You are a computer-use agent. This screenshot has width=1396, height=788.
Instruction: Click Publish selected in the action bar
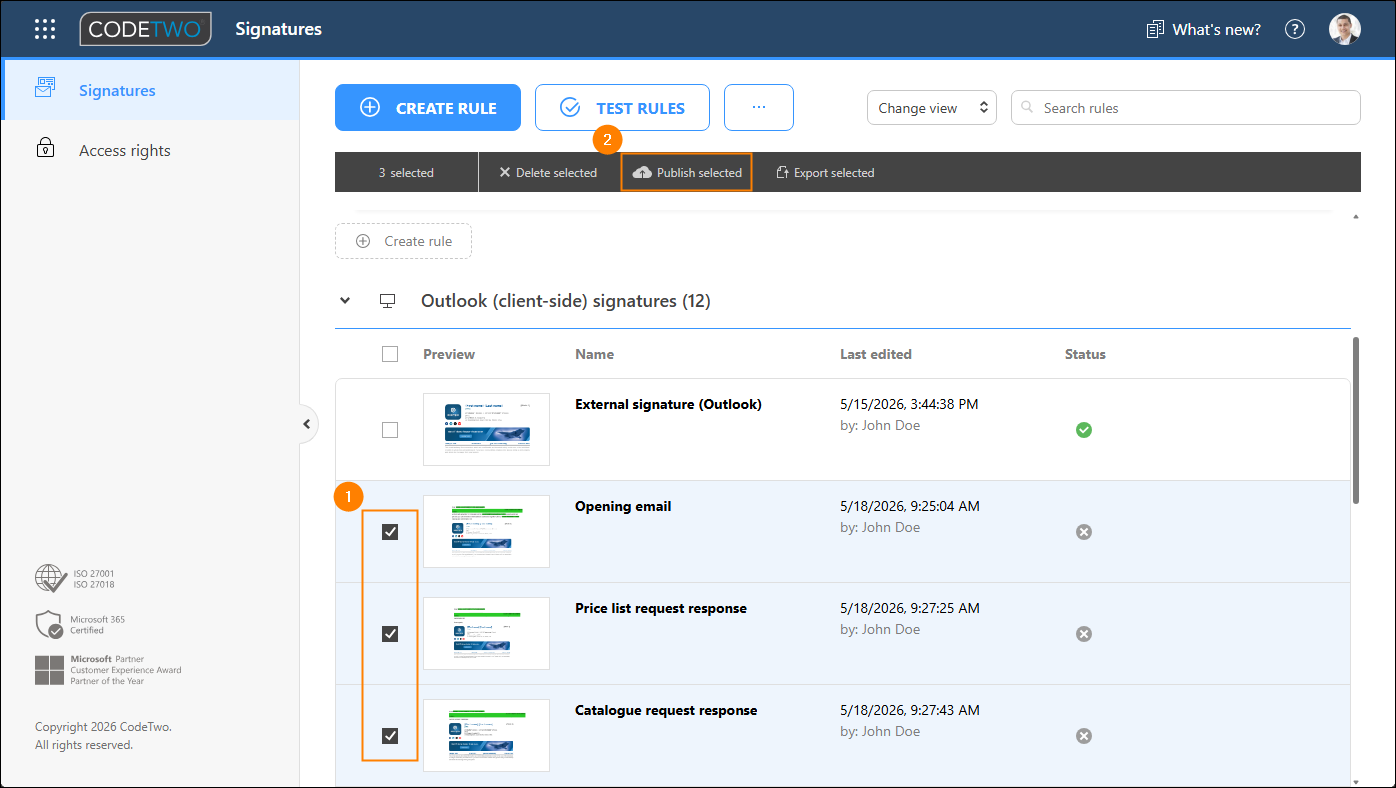(687, 172)
